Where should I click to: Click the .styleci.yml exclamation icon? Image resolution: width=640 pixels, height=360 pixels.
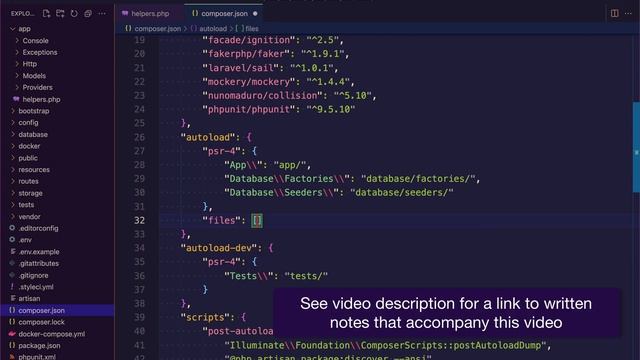[12, 287]
